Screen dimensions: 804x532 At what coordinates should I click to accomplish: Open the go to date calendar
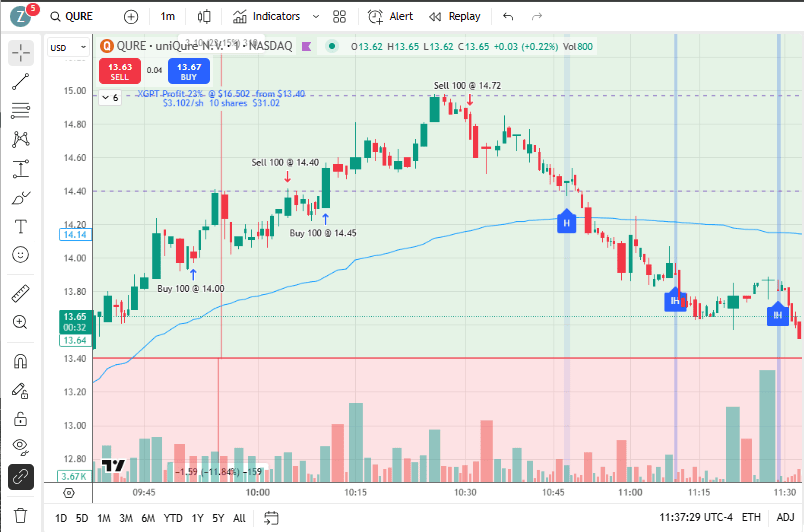click(271, 518)
